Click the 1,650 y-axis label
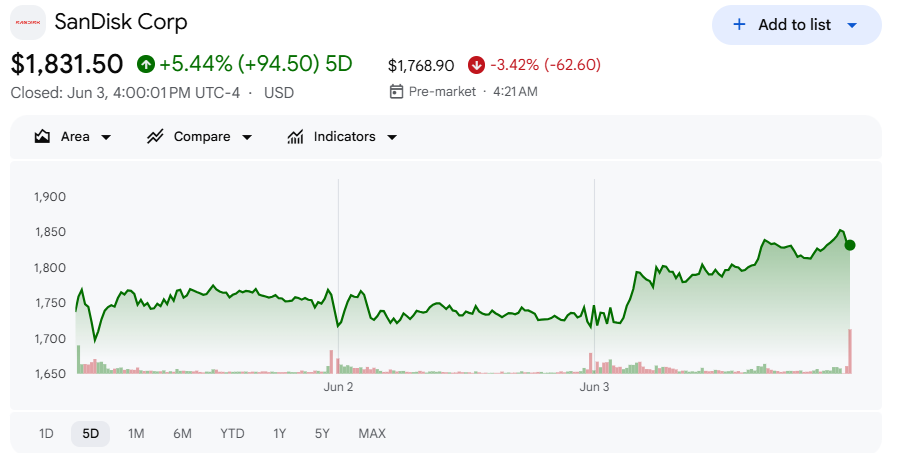Viewport: 899px width, 453px height. point(50,374)
